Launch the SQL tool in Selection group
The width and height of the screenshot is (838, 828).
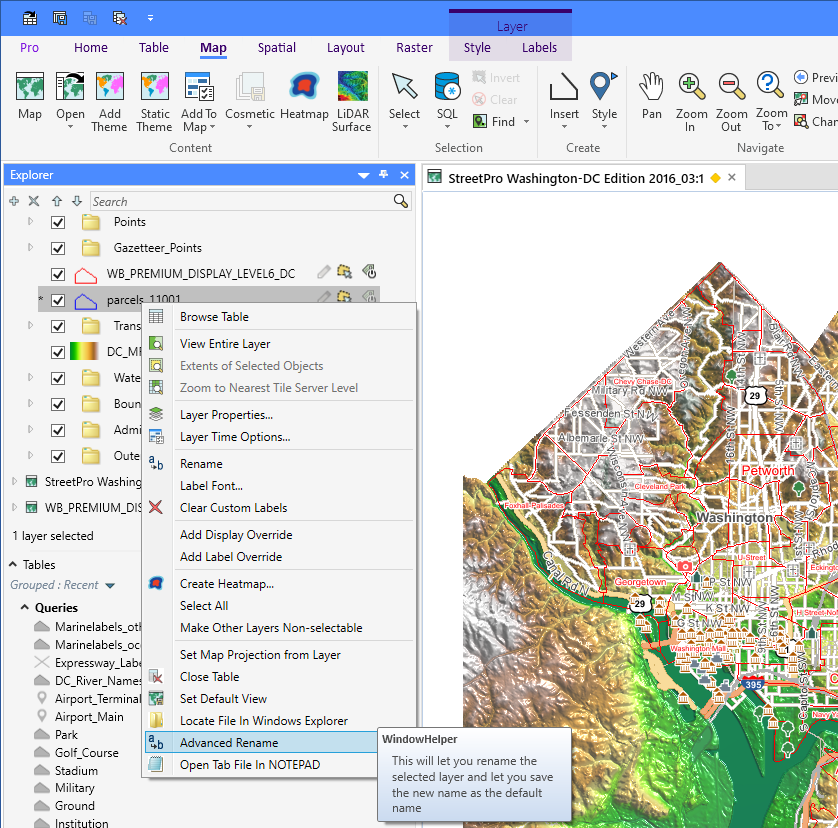[446, 95]
